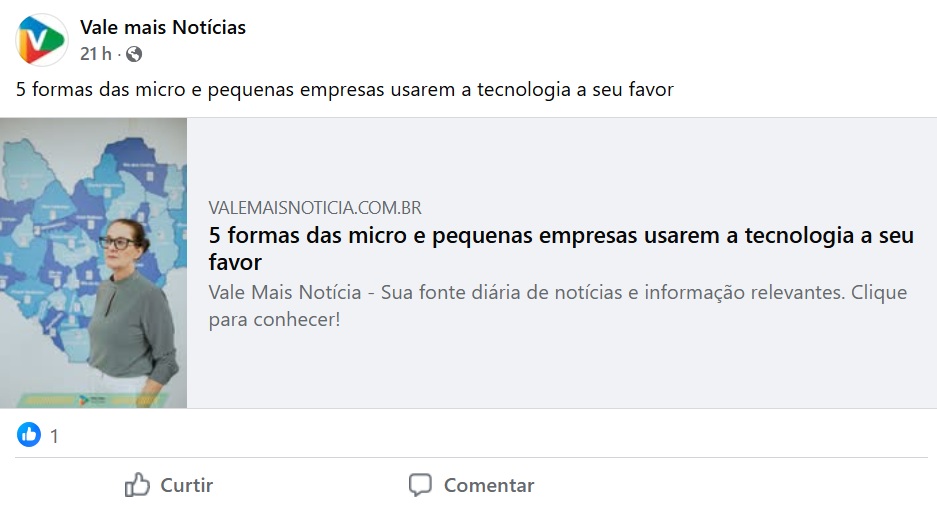937x509 pixels.
Task: Open the Vale mais Notícias profile avatar
Action: 41,40
